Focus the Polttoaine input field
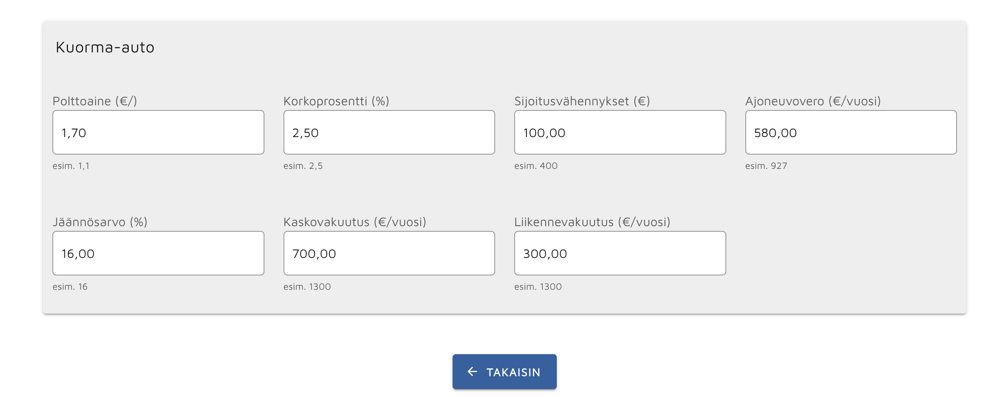This screenshot has width=1002, height=397. point(158,132)
